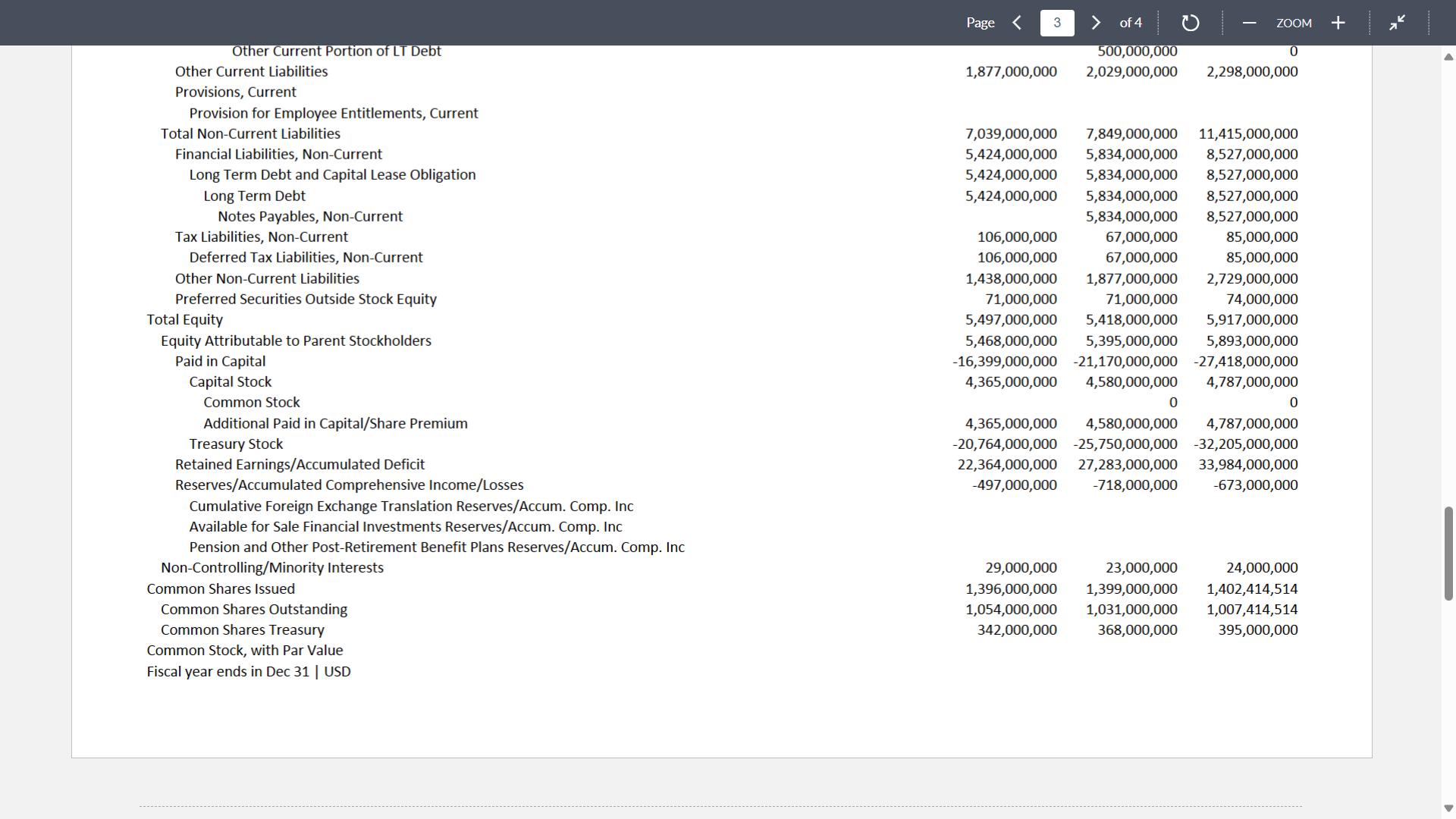Viewport: 1456px width, 819px height.
Task: Select value 5,917,000,000 in Total Equity row
Action: coord(1252,319)
